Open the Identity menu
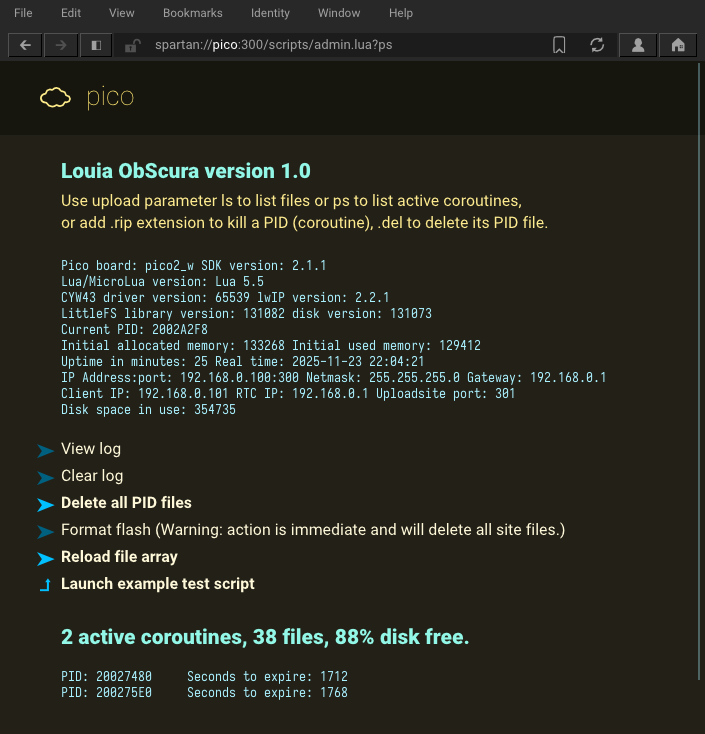This screenshot has width=705, height=734. tap(270, 13)
